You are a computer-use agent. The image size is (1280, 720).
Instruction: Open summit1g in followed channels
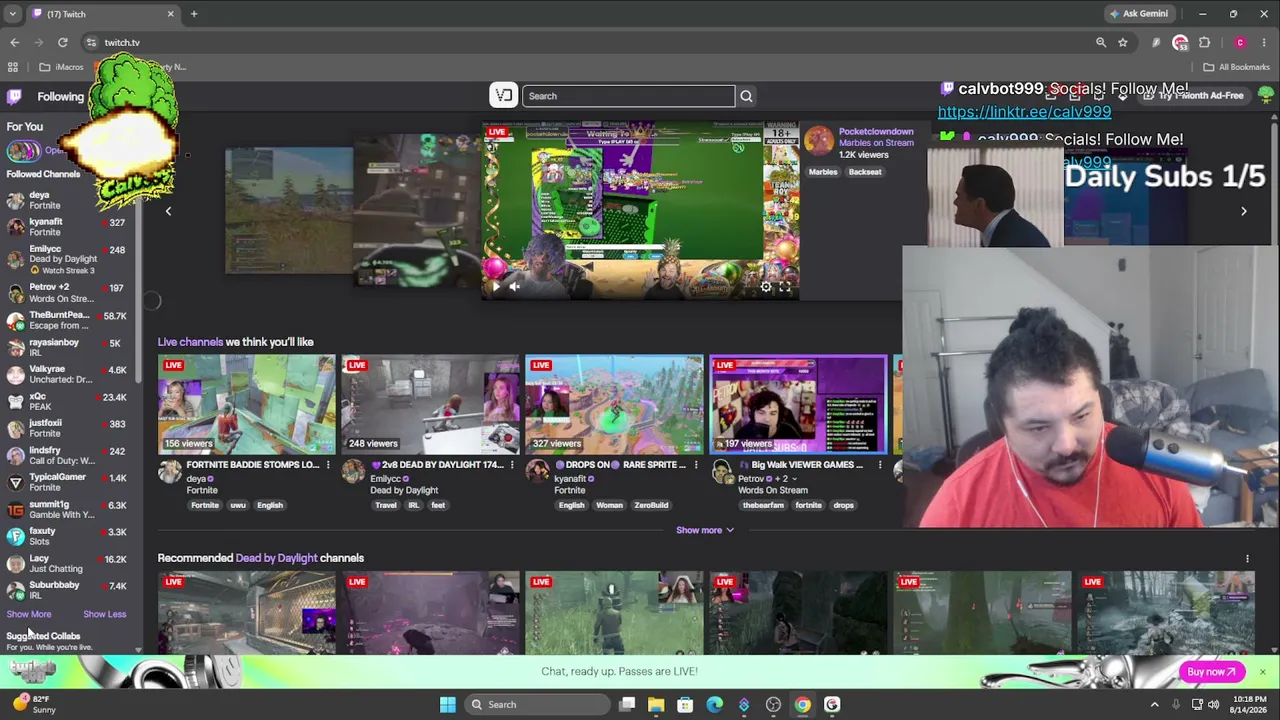68,509
